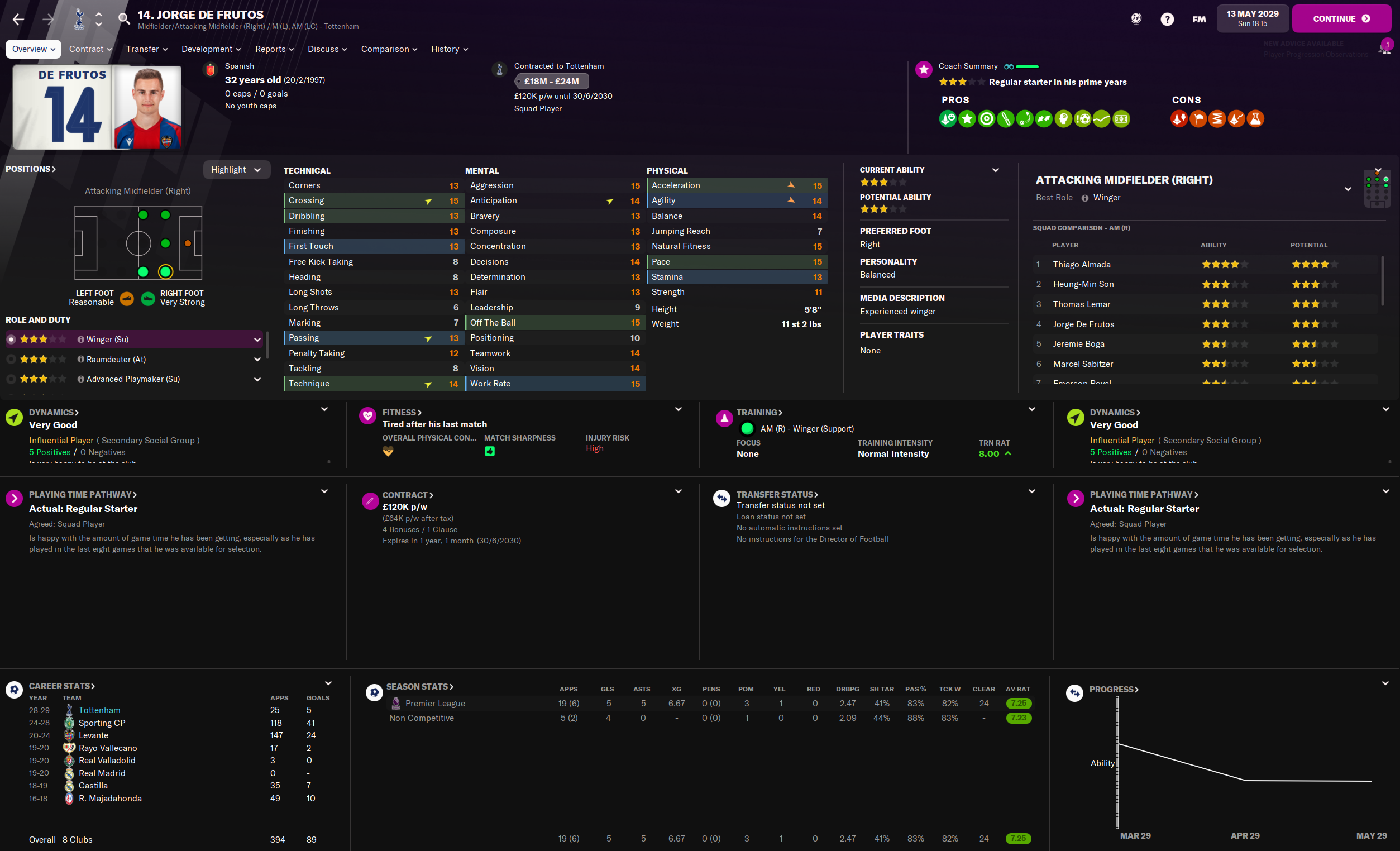Open the search magnifier icon

(123, 19)
